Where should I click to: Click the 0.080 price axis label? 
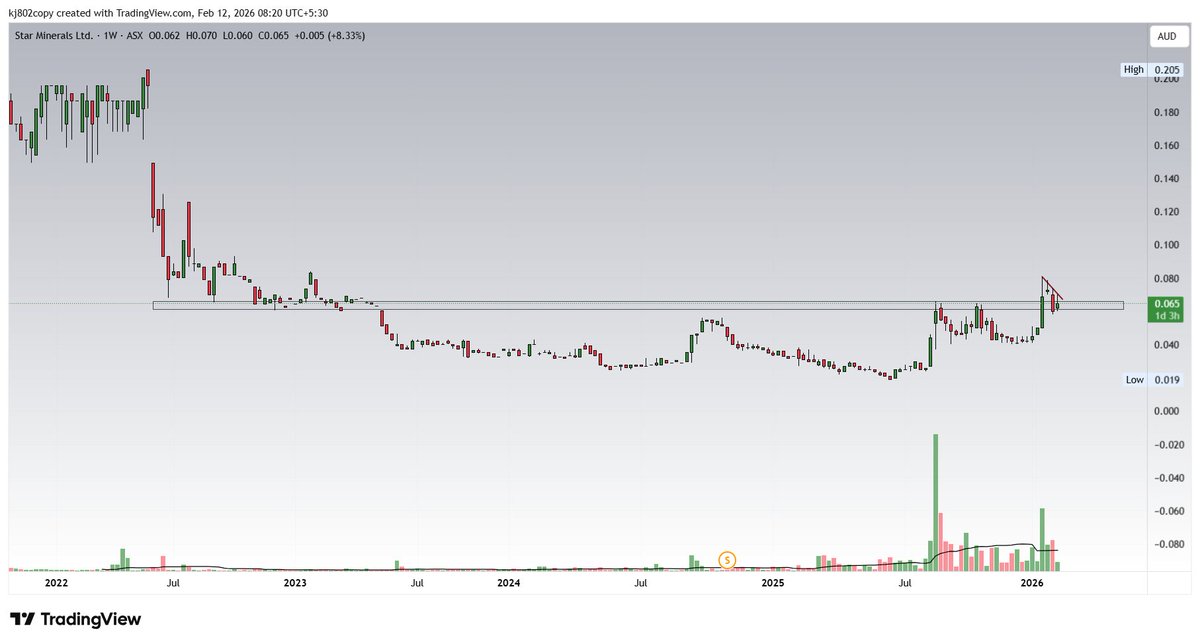1166,278
